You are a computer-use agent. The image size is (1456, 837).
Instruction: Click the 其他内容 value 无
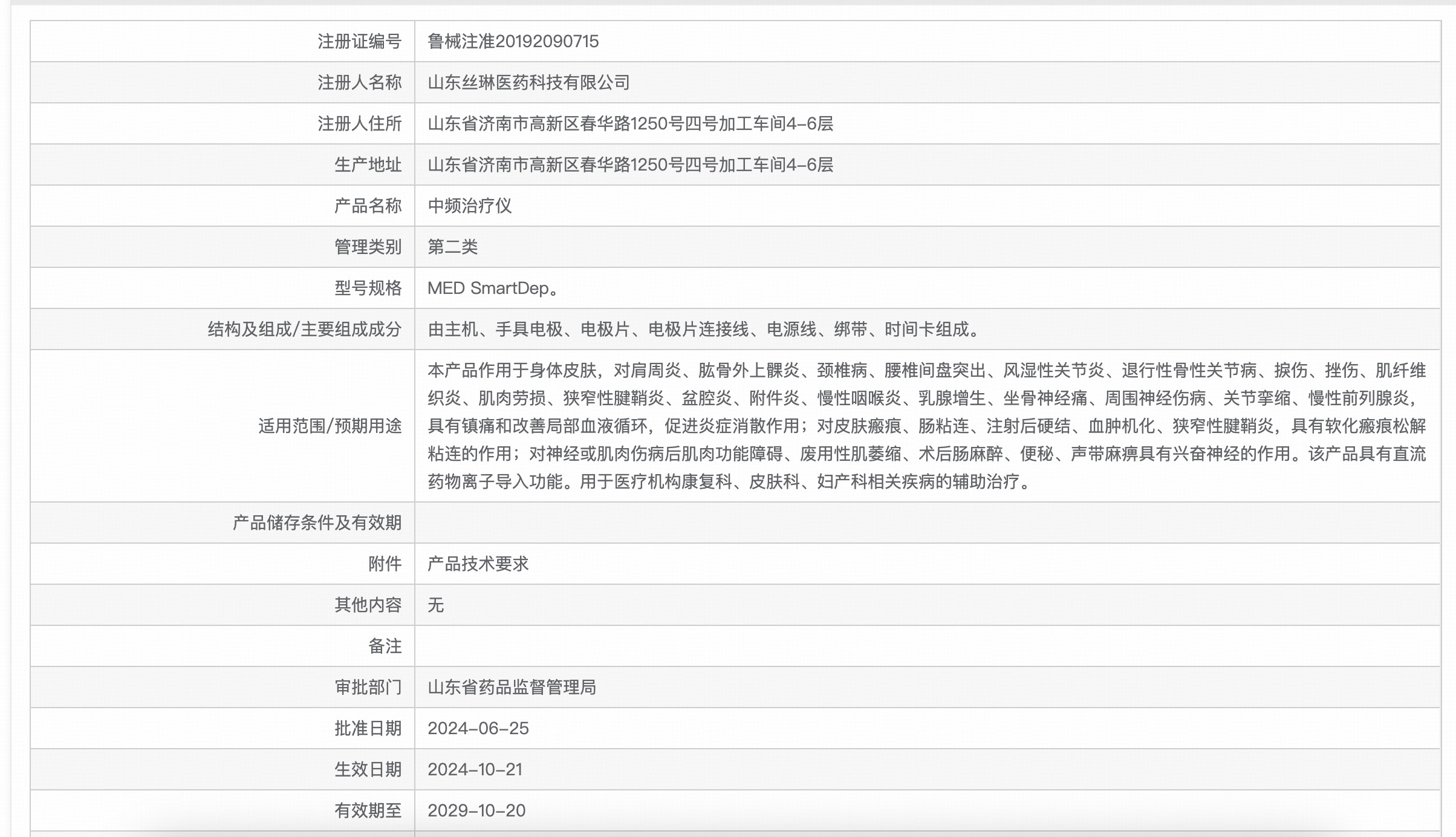(435, 605)
